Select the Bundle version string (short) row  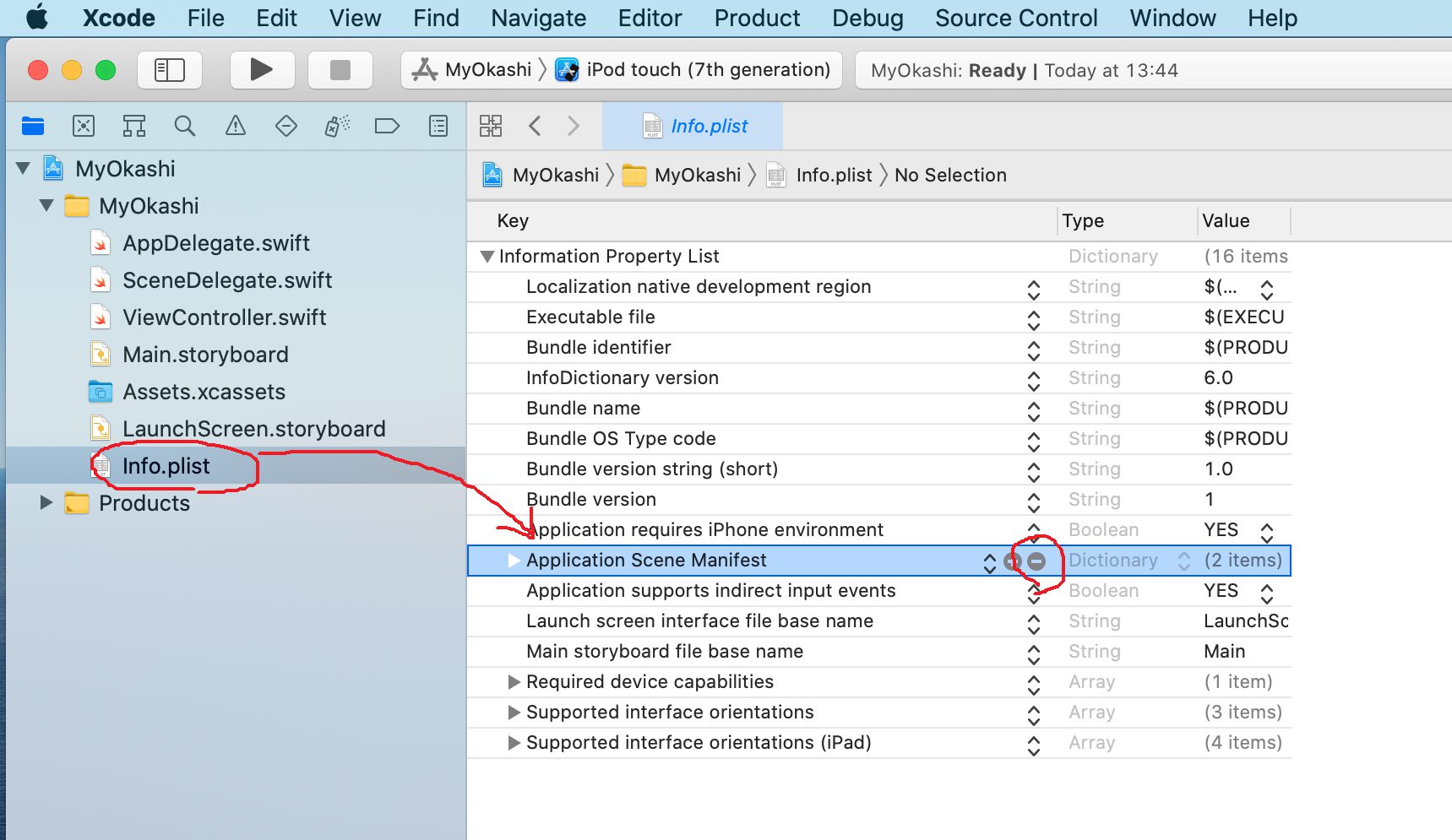coord(879,469)
